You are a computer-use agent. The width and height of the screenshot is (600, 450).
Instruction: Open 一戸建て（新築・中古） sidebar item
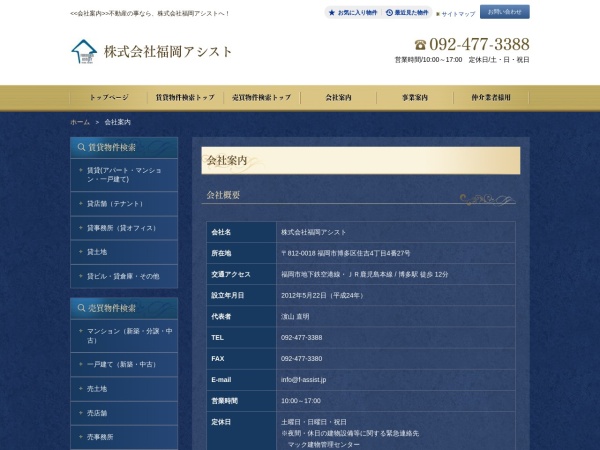[124, 364]
